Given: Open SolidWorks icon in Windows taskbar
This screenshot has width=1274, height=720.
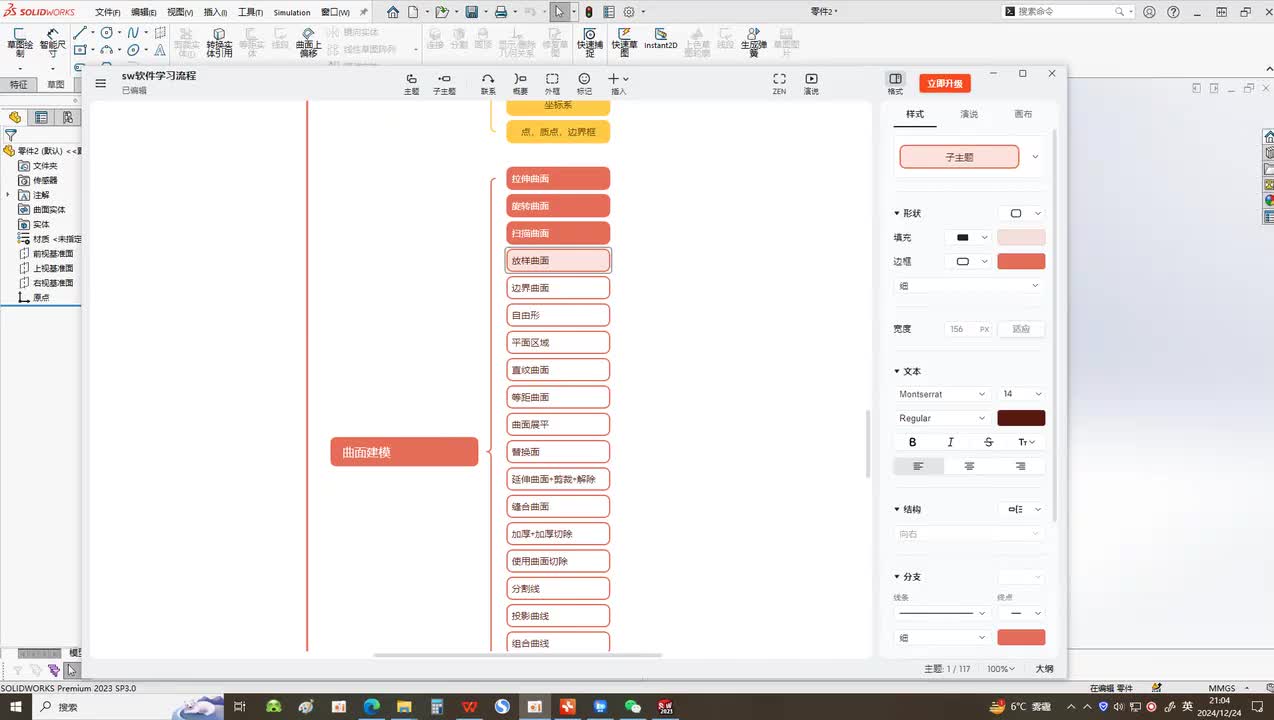Looking at the screenshot, I should click(666, 706).
